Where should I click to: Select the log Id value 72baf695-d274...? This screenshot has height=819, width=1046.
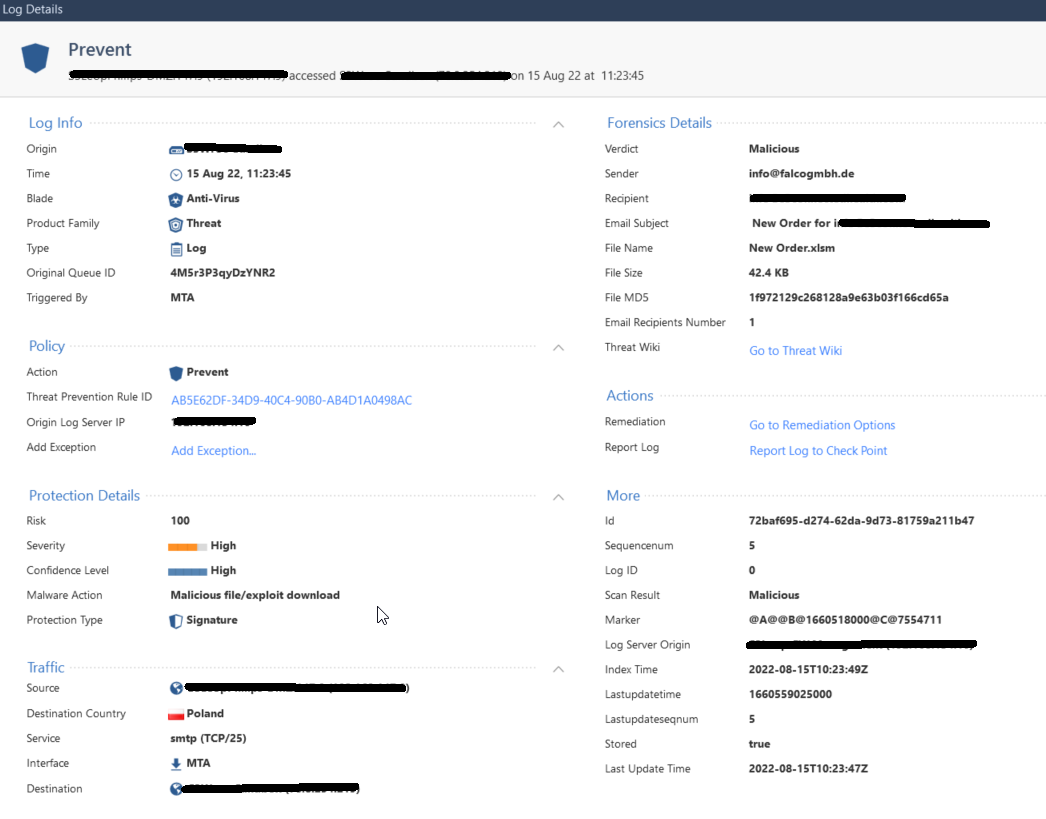[x=861, y=520]
